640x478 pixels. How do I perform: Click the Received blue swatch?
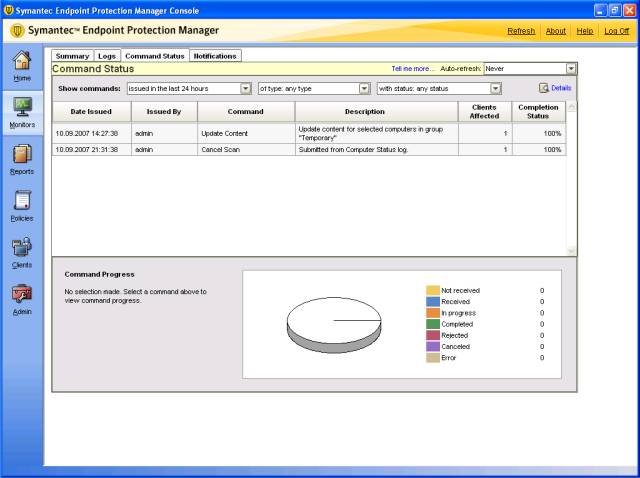pyautogui.click(x=433, y=302)
